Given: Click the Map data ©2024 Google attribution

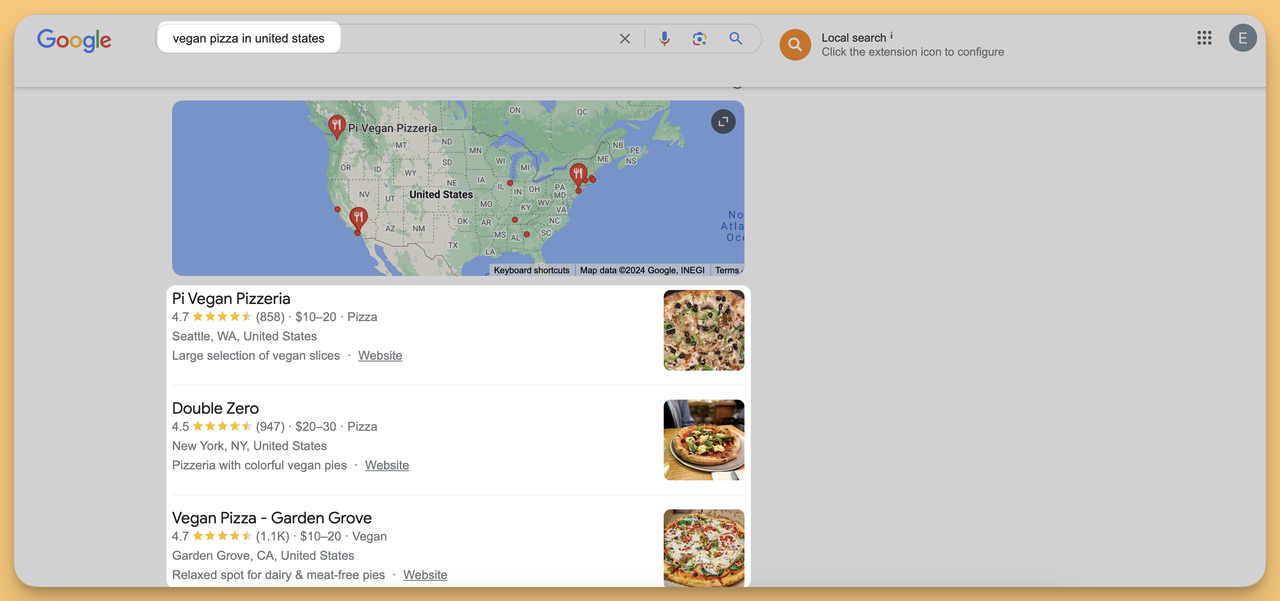Looking at the screenshot, I should 642,271.
